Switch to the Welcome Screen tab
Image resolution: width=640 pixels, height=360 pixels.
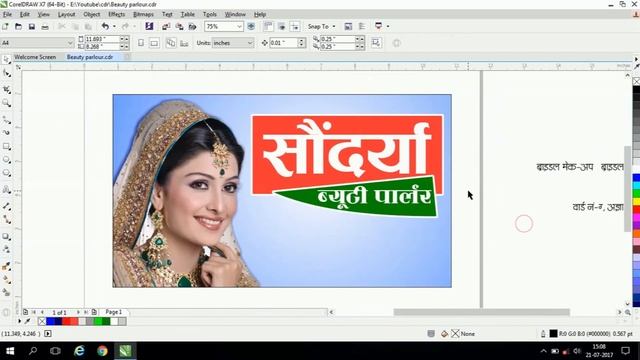coord(35,57)
